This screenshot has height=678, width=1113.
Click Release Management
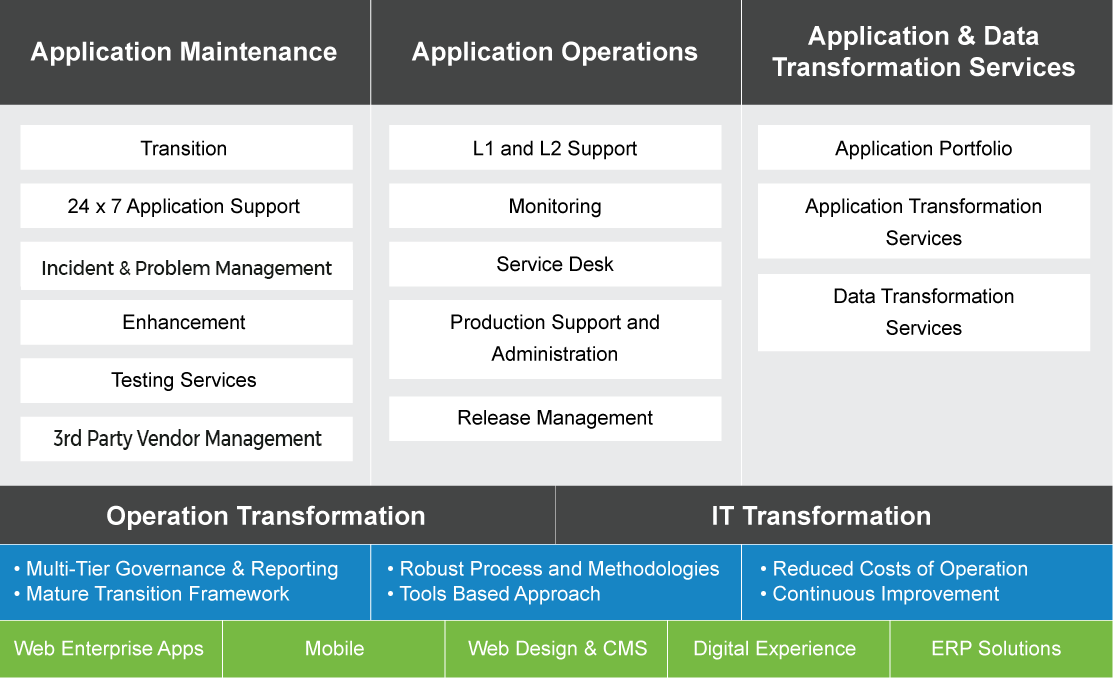click(x=555, y=418)
